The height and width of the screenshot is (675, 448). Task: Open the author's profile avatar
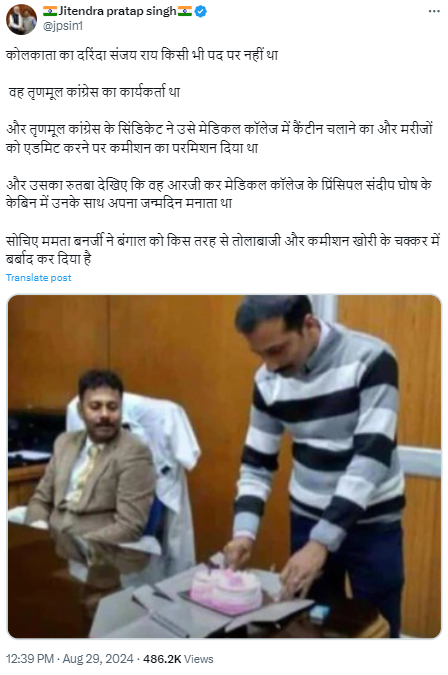click(21, 19)
